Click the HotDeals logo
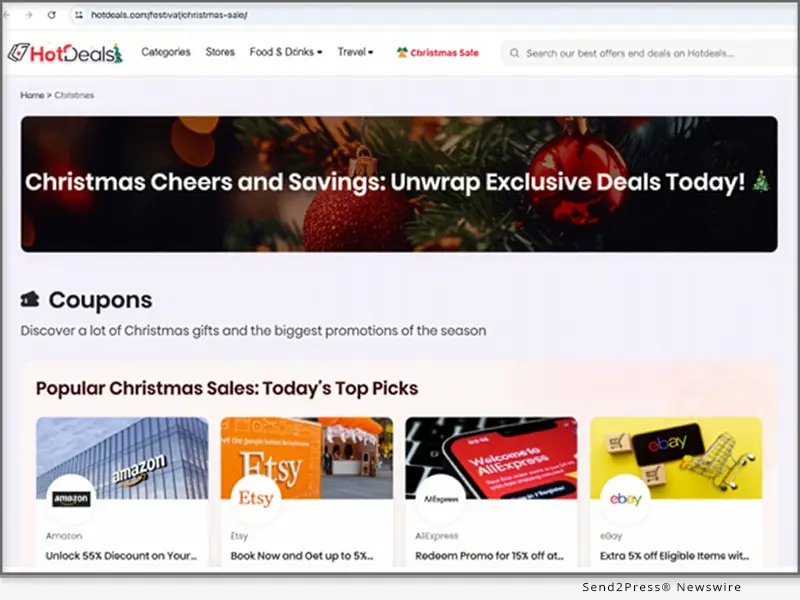The width and height of the screenshot is (800, 600). point(65,53)
